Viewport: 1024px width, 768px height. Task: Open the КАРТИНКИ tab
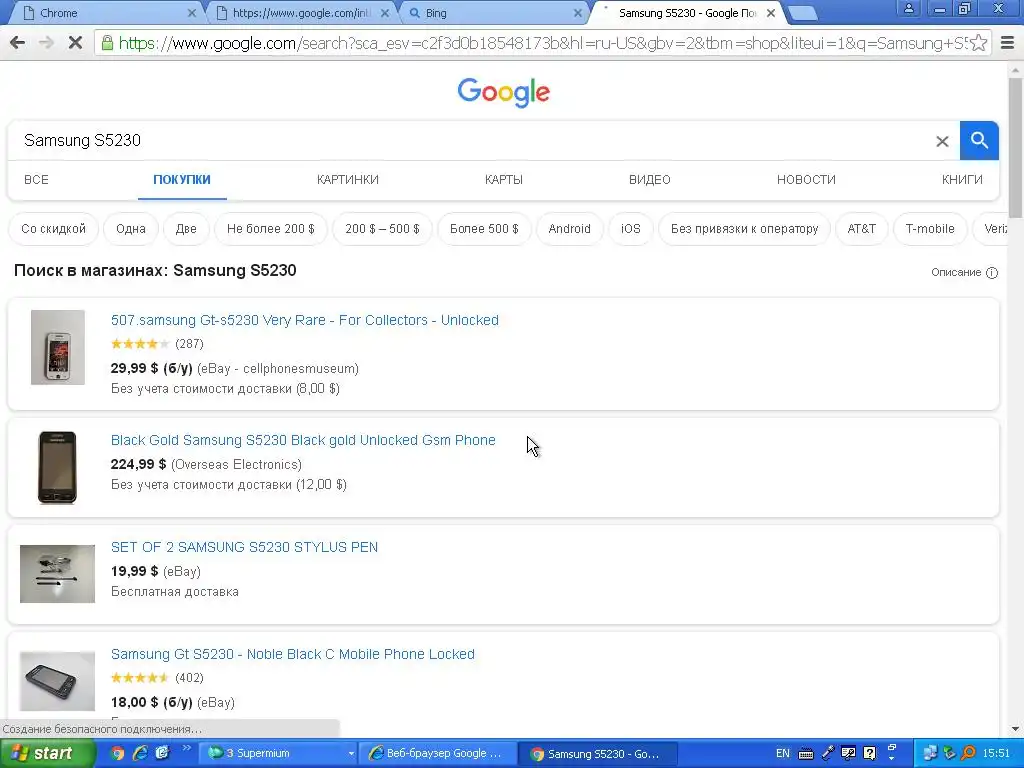(347, 180)
